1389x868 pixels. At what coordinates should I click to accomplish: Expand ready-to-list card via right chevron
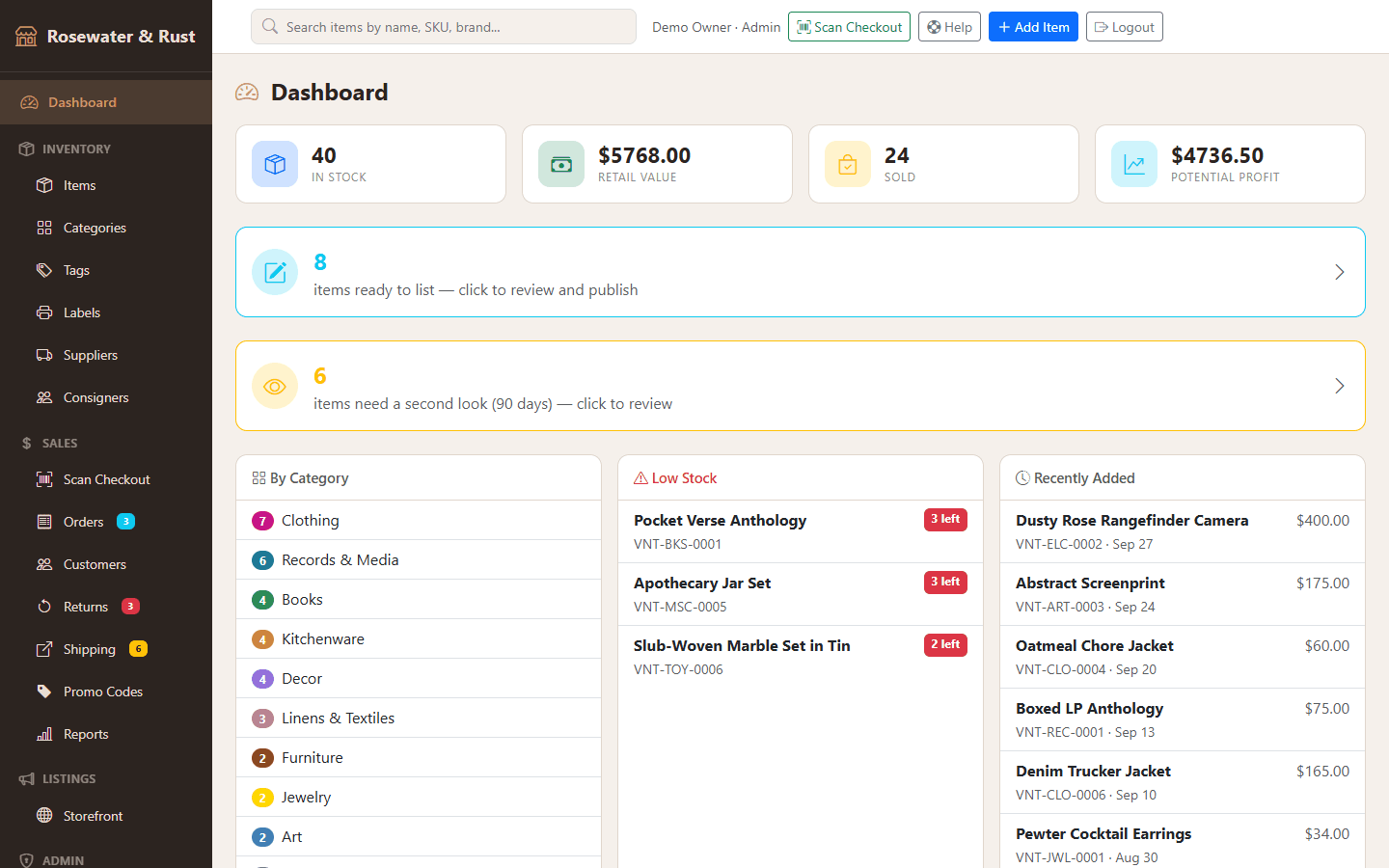(x=1339, y=272)
